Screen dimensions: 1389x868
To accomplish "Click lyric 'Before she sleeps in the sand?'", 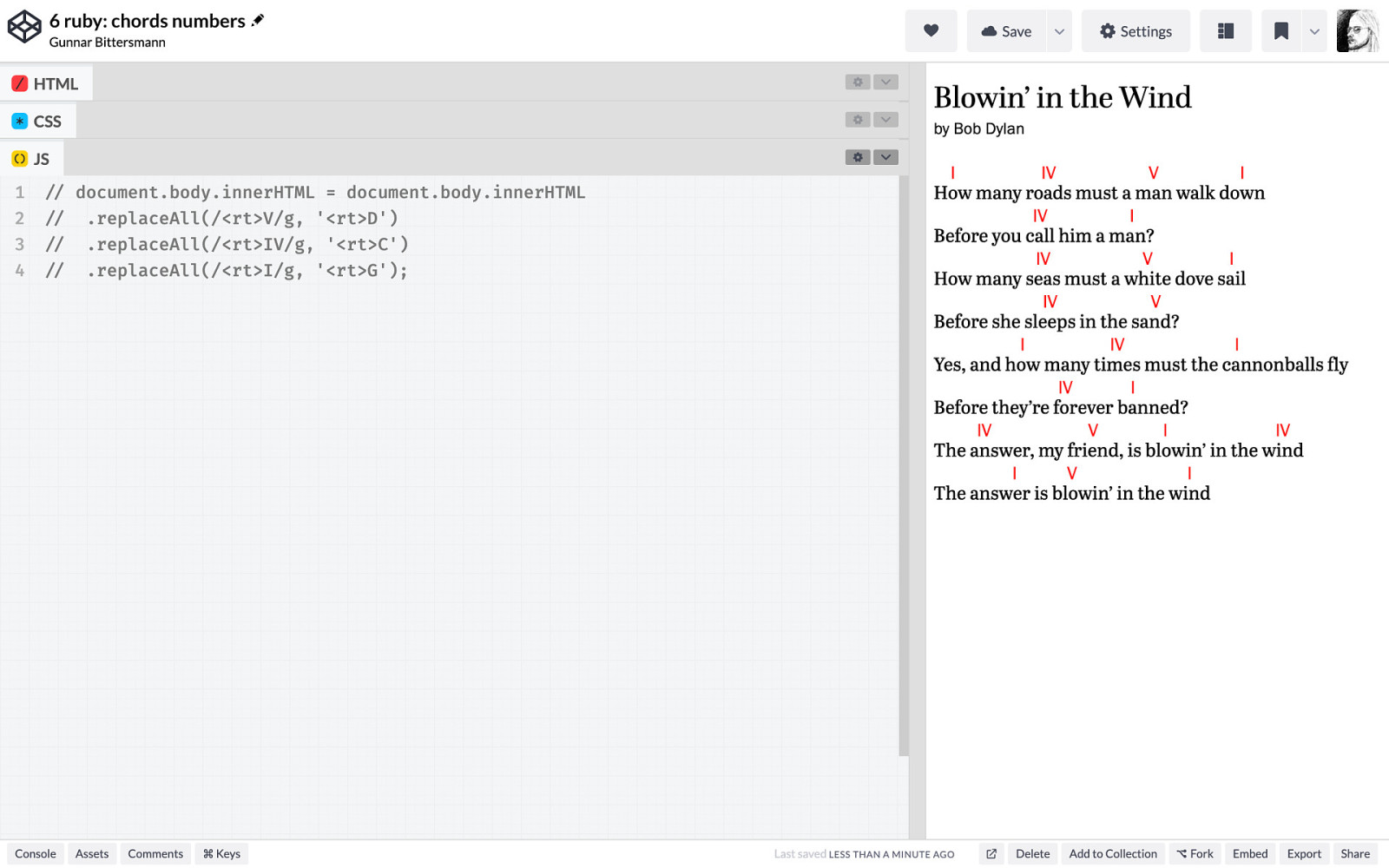I will tap(1056, 321).
